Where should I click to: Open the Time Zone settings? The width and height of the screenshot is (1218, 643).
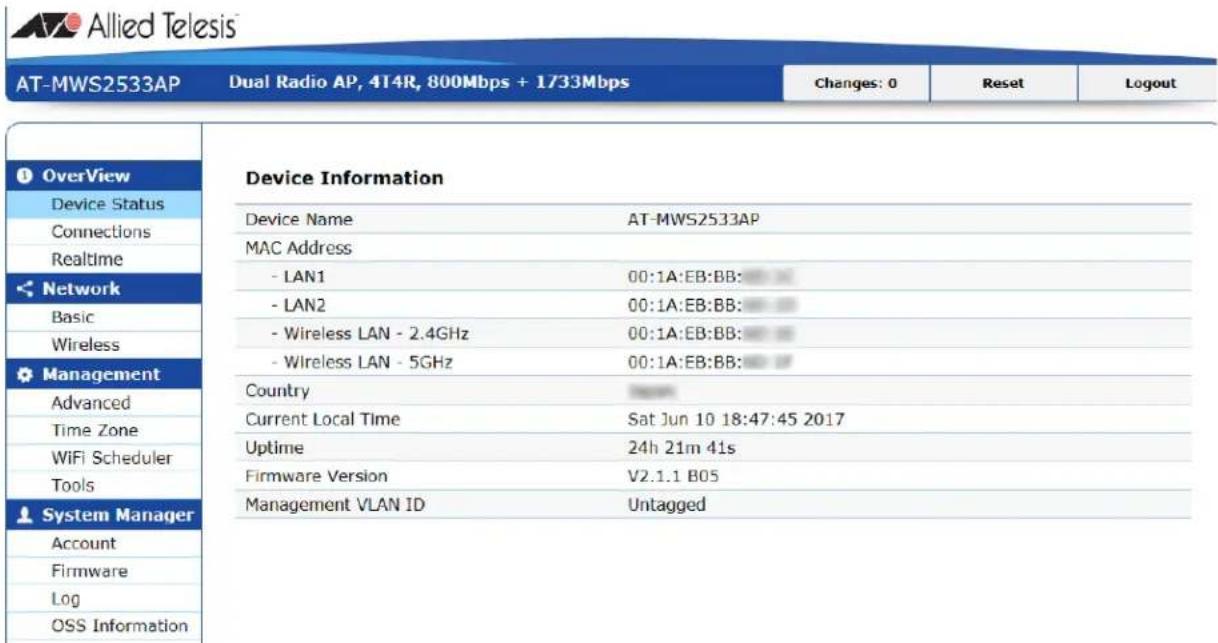(x=95, y=431)
